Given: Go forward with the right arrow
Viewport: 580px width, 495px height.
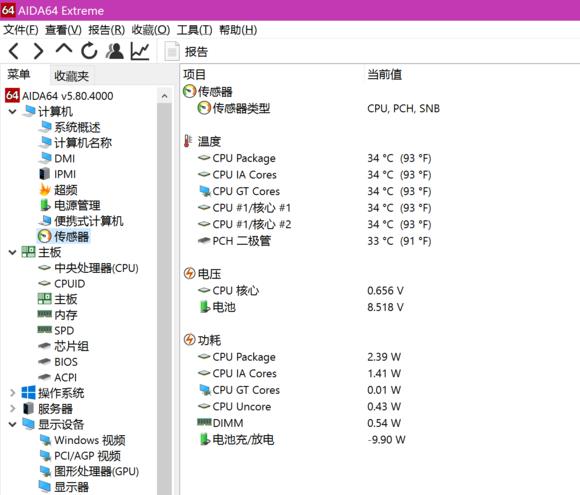Looking at the screenshot, I should pos(38,51).
